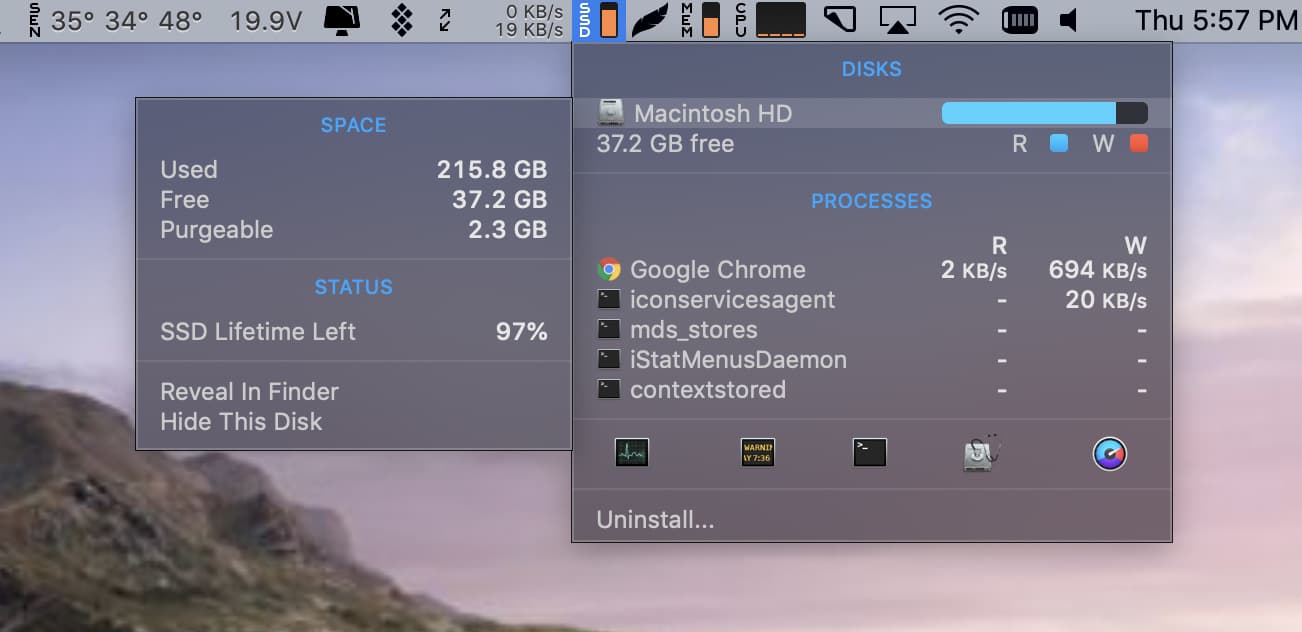This screenshot has width=1302, height=632.
Task: Click the STATUS section header
Action: pos(353,287)
